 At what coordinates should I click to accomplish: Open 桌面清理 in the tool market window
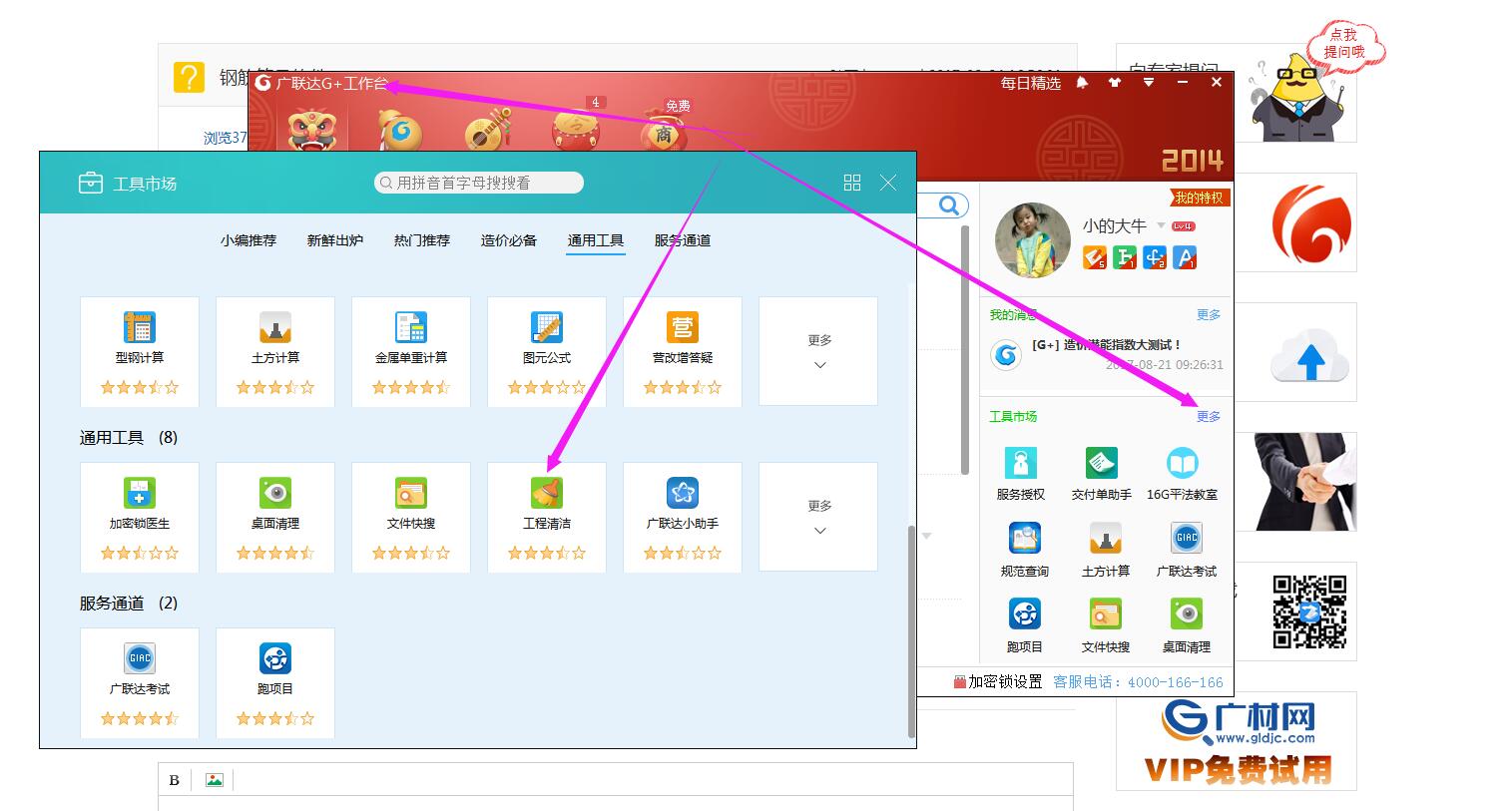pos(275,517)
